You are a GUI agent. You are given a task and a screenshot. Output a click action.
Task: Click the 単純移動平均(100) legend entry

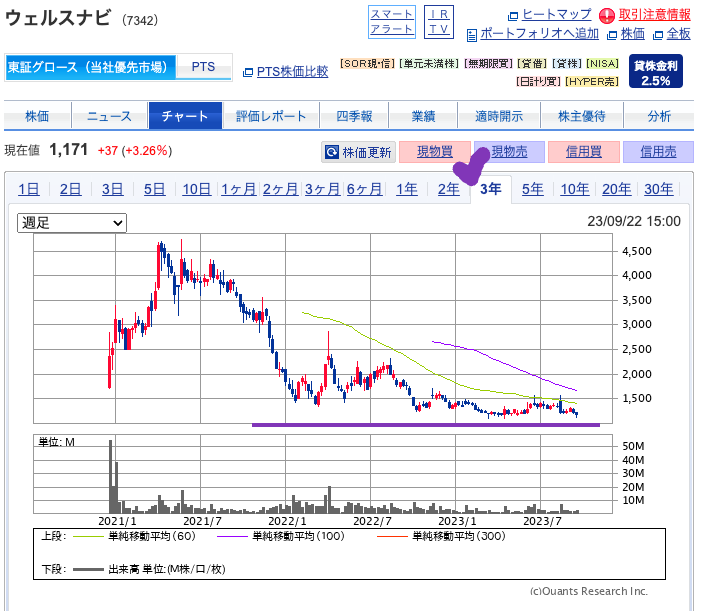click(281, 536)
